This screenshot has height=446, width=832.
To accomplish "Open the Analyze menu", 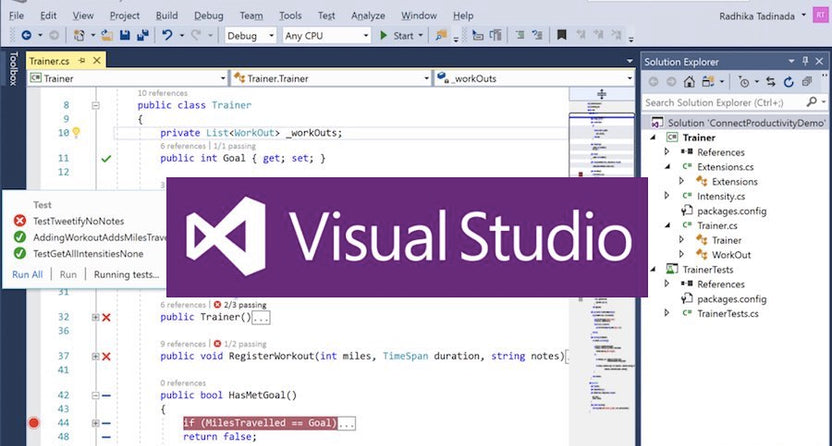I will 368,15.
